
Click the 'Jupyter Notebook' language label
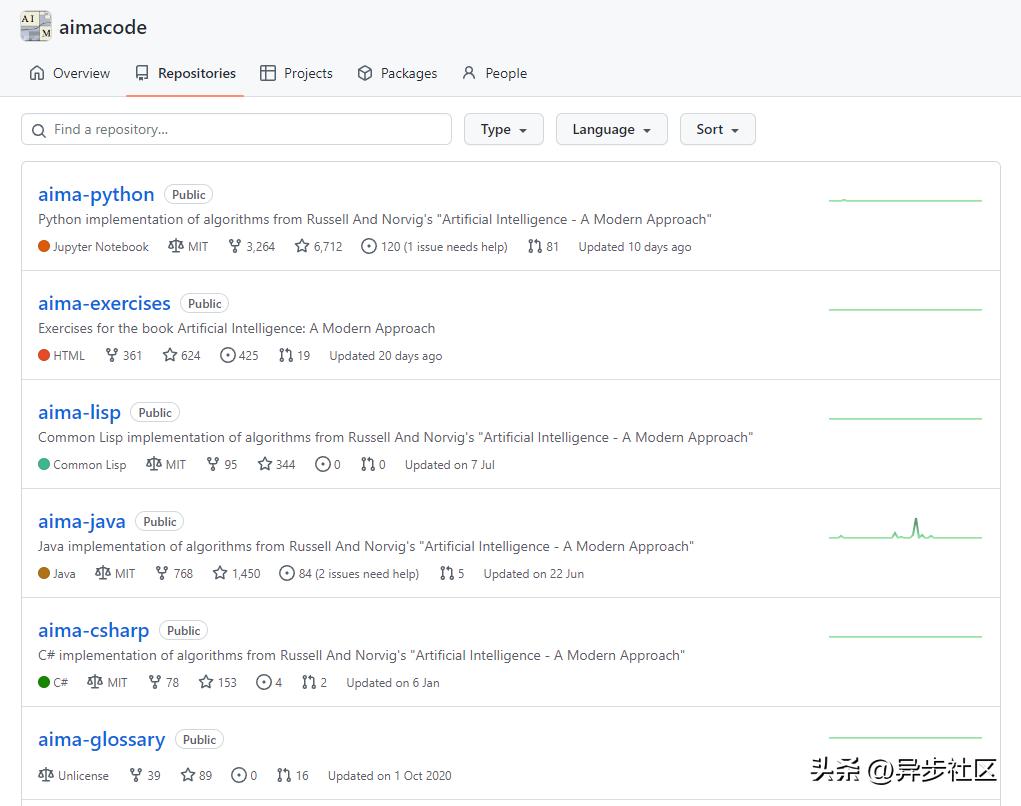pyautogui.click(x=101, y=247)
